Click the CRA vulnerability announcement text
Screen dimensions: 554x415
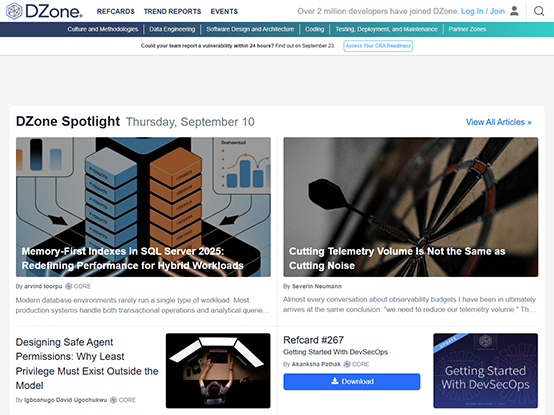(237, 46)
